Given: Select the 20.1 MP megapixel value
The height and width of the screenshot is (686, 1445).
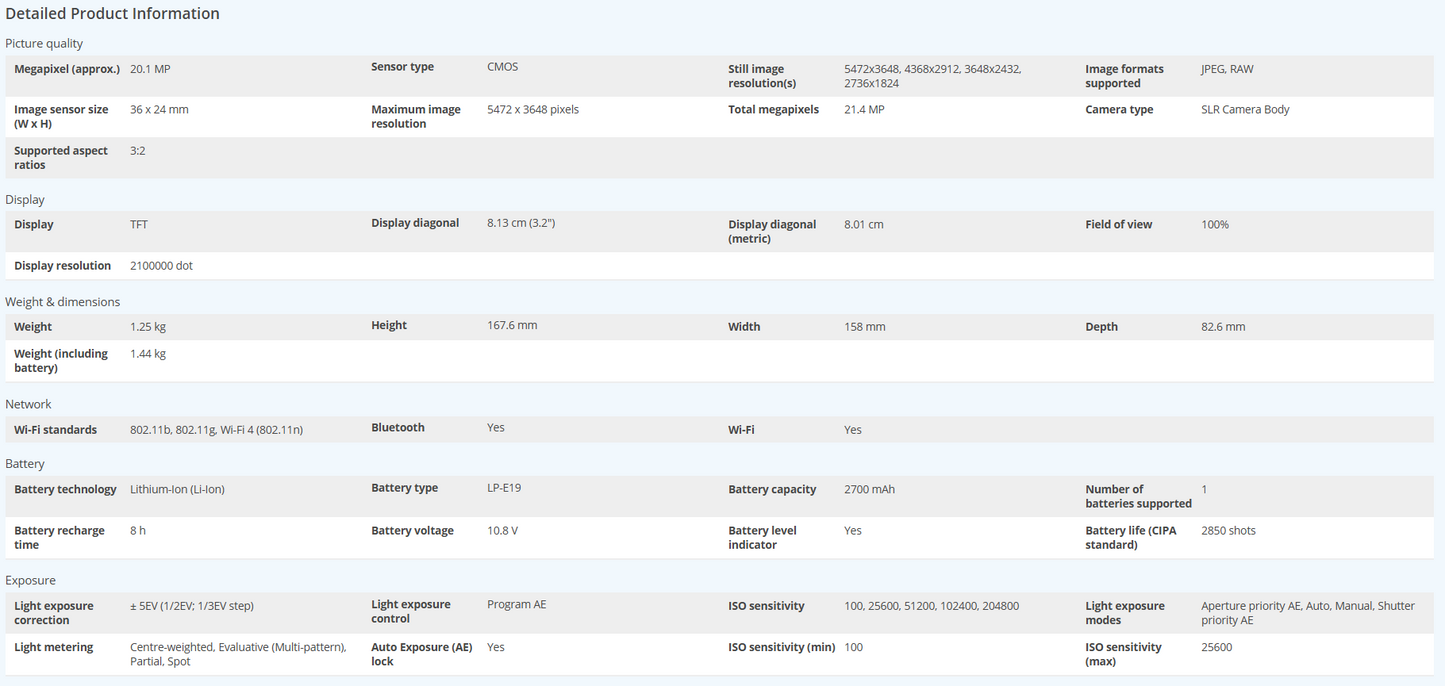Looking at the screenshot, I should pyautogui.click(x=150, y=69).
